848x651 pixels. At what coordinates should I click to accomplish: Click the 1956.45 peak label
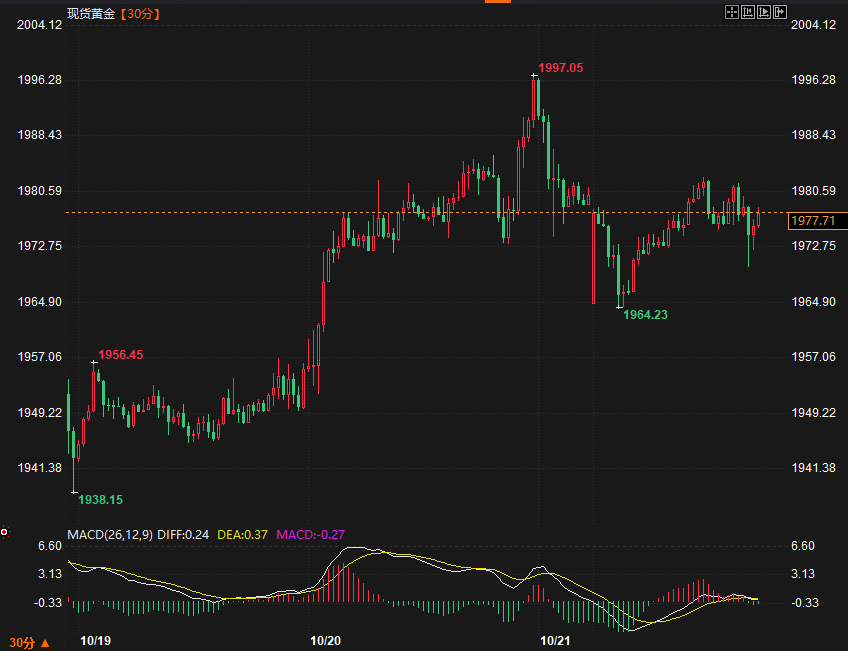[x=121, y=355]
